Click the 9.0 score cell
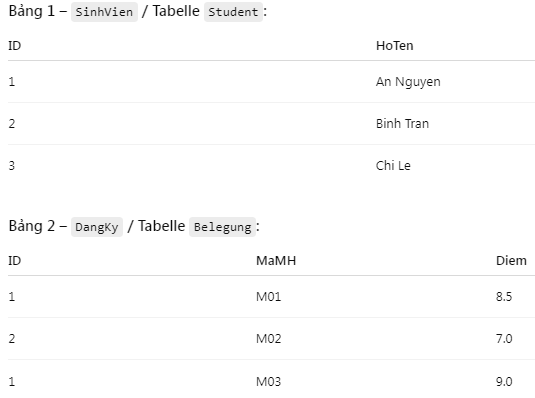 click(x=504, y=381)
